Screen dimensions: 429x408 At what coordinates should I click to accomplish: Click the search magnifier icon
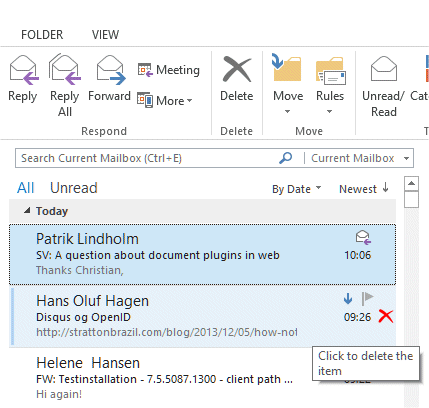286,158
